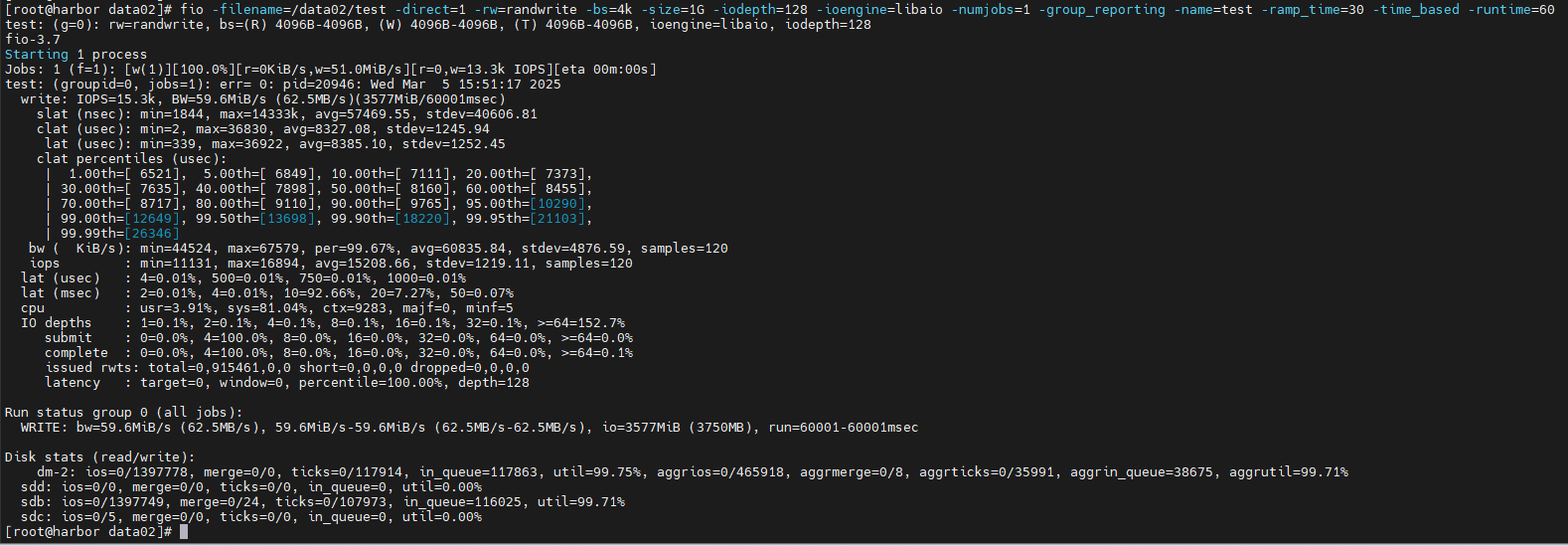Click the clat percentiles (usec) heading
Viewport: 1568px width, 546px height.
click(x=132, y=159)
